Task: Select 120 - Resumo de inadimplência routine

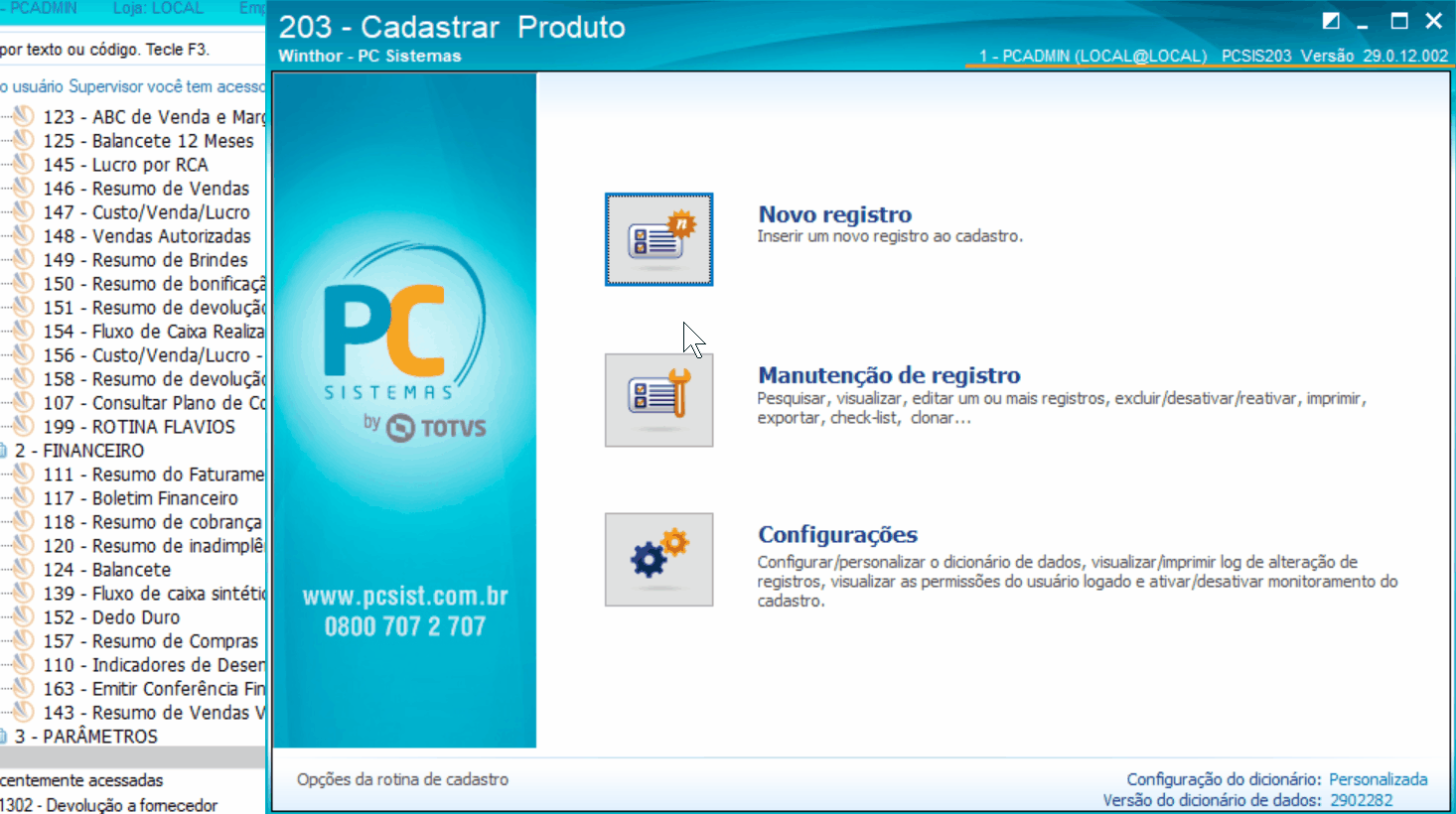Action: [154, 546]
